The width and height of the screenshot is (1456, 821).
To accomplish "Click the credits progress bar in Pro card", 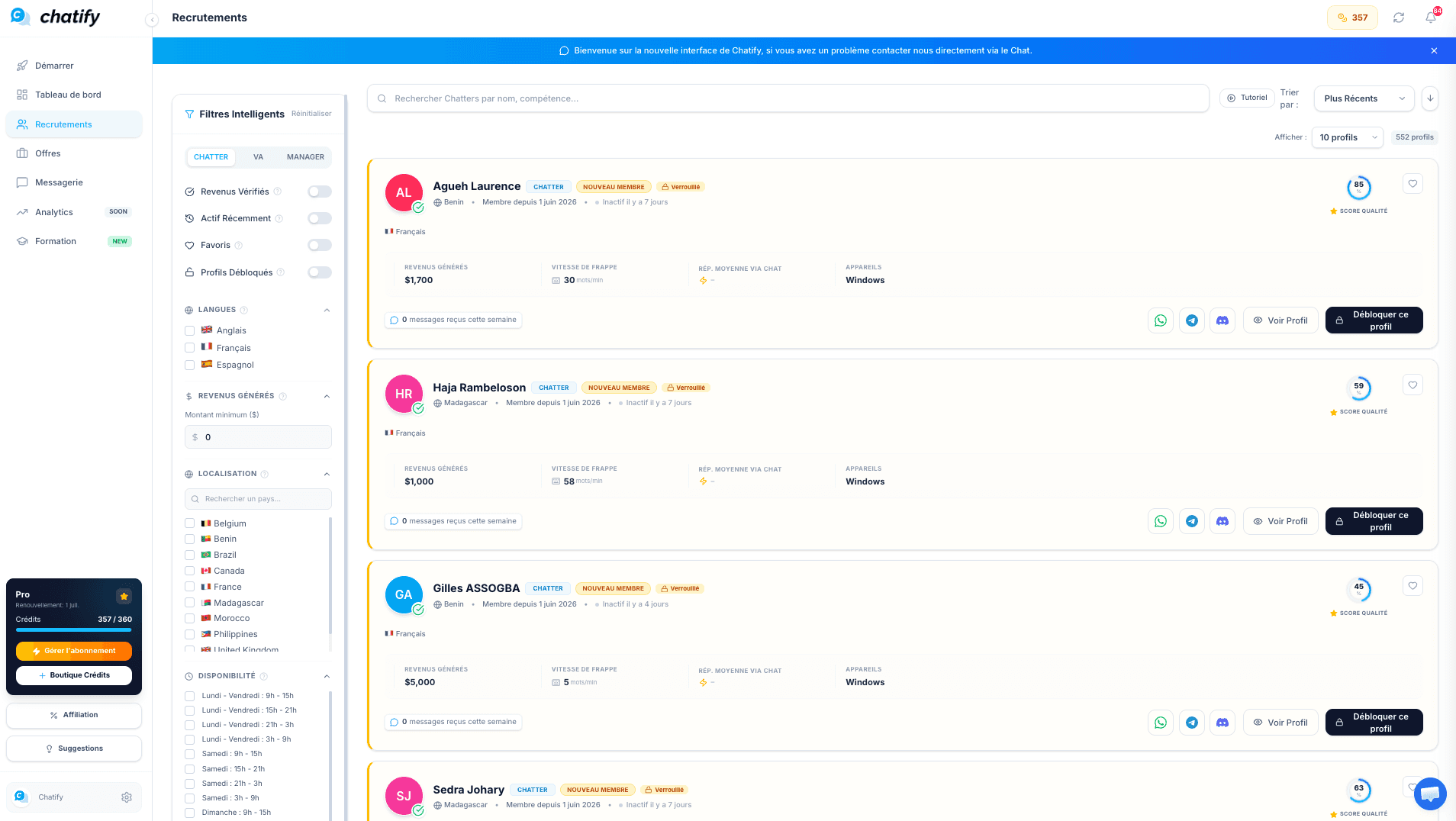I will coord(74,630).
